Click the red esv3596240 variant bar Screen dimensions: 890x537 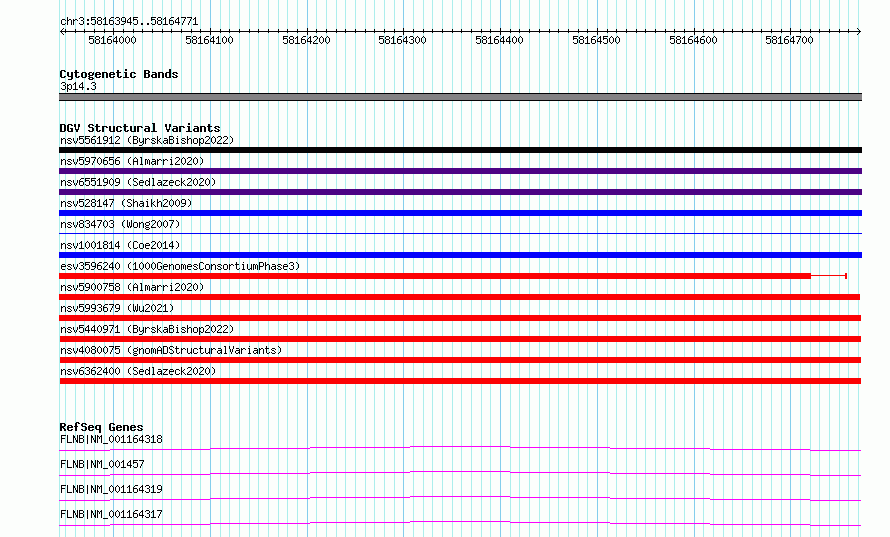point(435,276)
